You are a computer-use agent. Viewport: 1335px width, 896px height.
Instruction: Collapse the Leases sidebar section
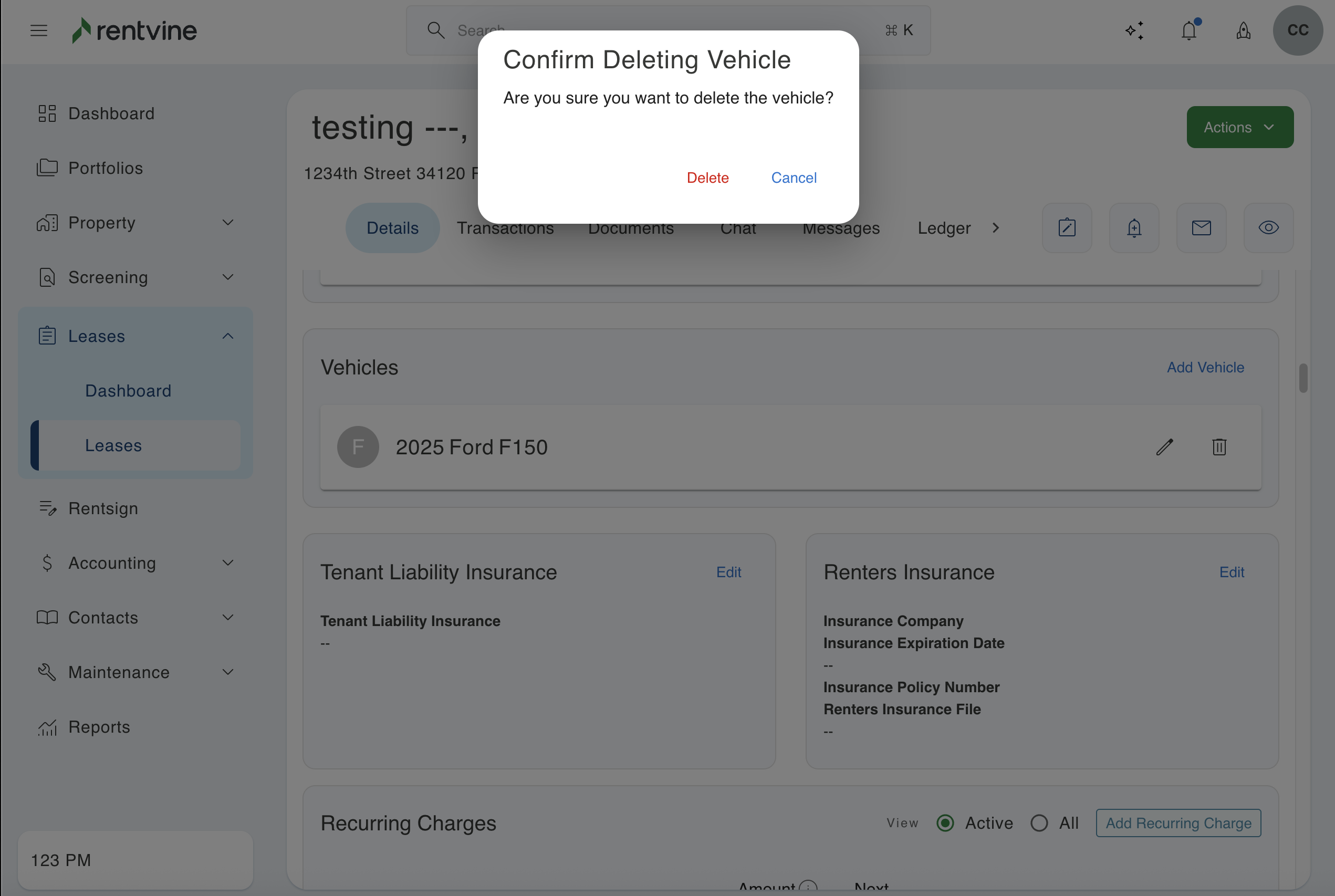point(228,336)
